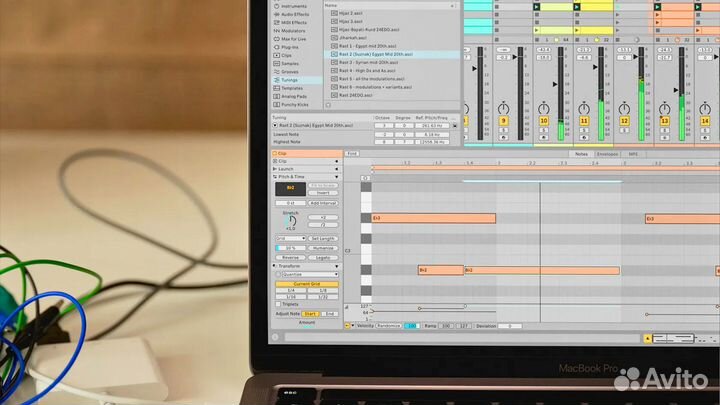Viewport: 720px width, 405px height.
Task: Toggle track 12 activator button
Action: (624, 121)
